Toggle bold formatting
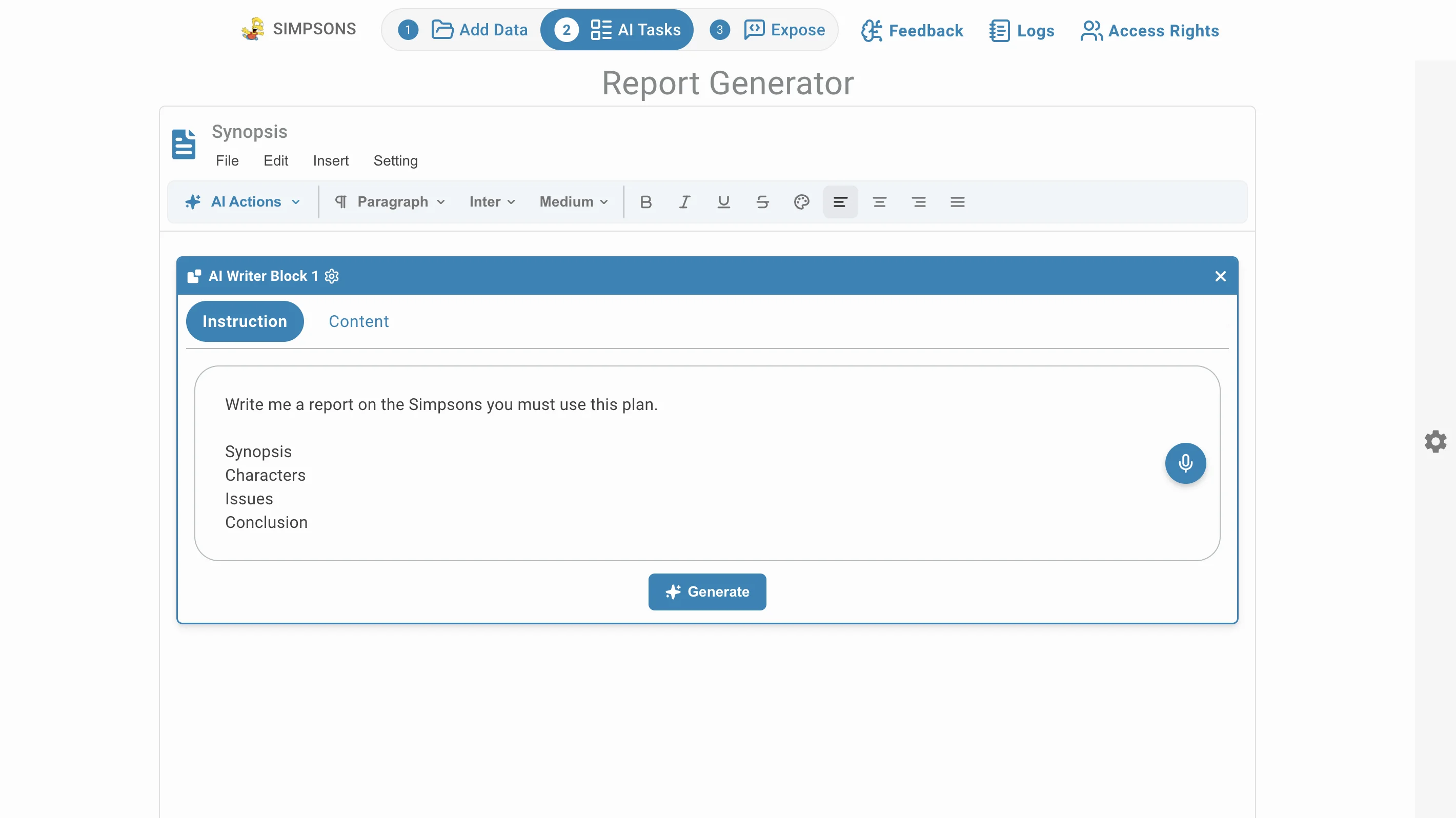This screenshot has width=1456, height=818. tap(645, 202)
